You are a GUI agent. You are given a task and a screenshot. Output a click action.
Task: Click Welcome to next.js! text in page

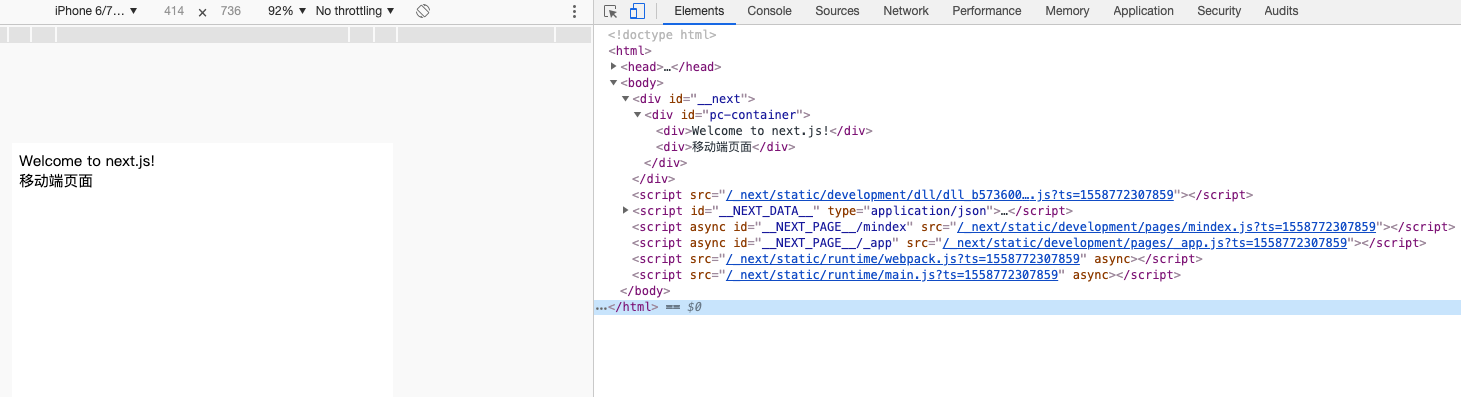click(x=87, y=161)
